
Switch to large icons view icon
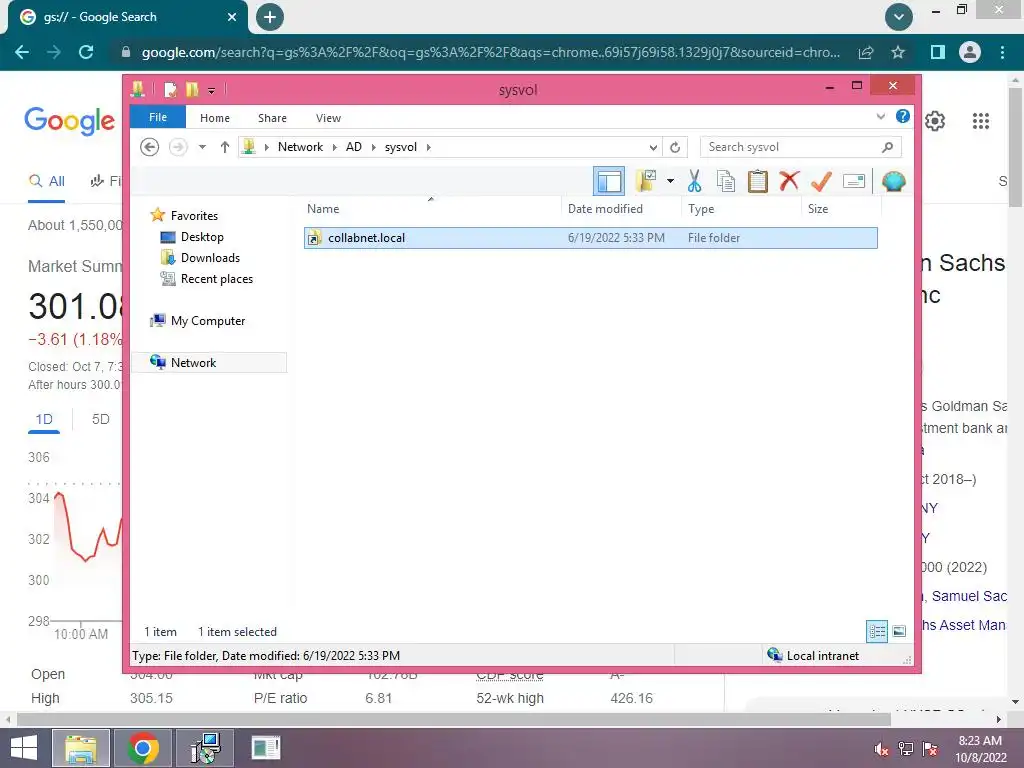(x=899, y=632)
